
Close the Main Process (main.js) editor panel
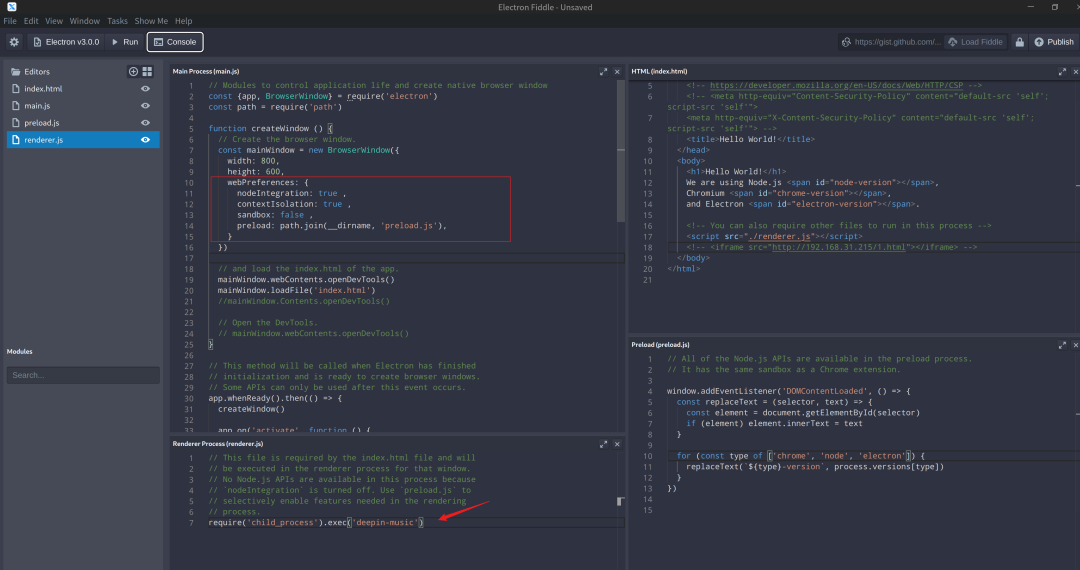[617, 72]
